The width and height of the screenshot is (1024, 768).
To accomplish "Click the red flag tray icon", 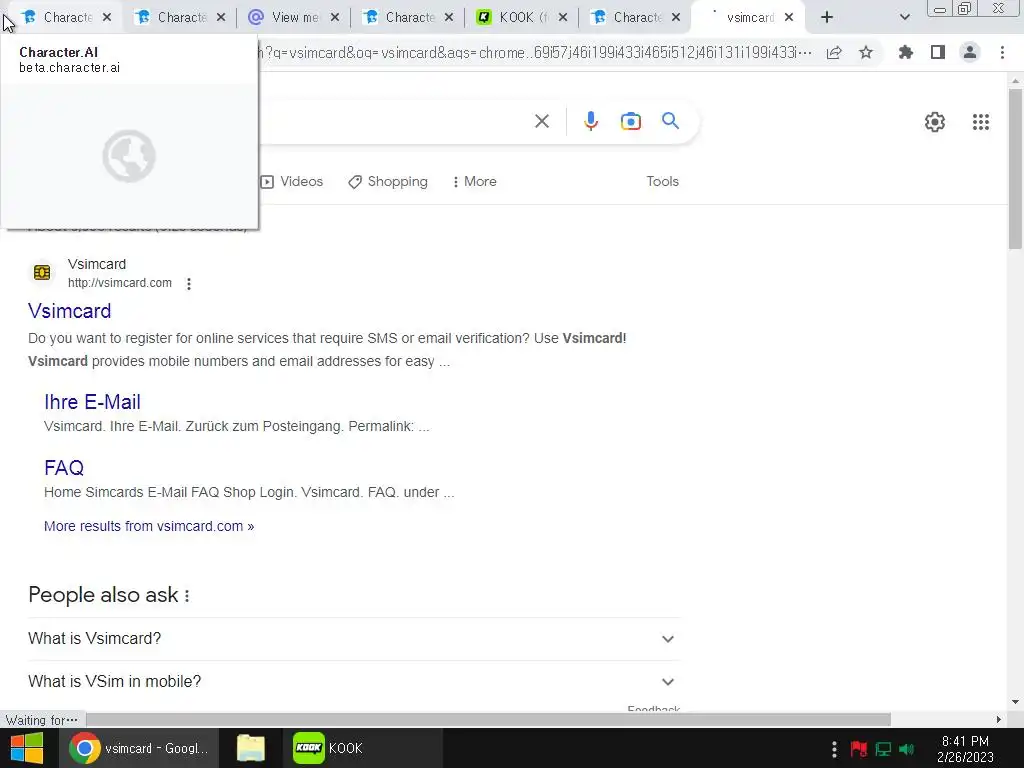I will tap(858, 749).
